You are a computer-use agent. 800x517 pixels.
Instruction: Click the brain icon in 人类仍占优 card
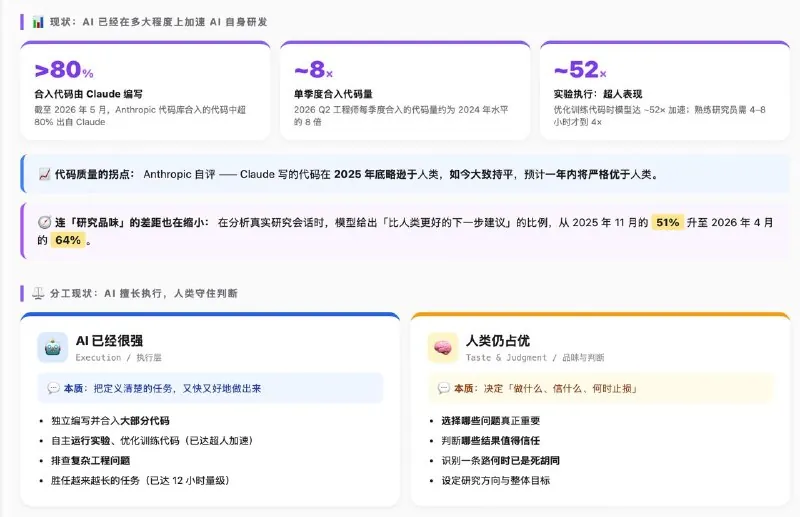(x=443, y=348)
